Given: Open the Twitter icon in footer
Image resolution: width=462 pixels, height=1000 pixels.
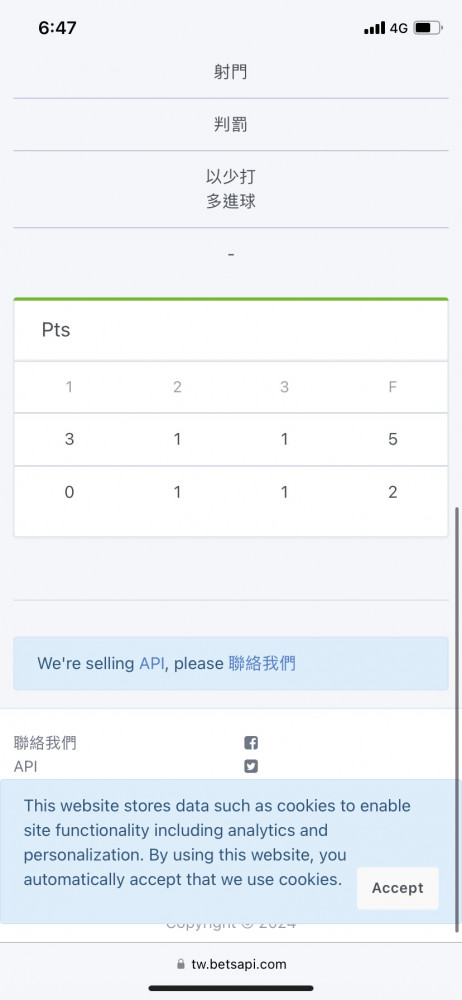Looking at the screenshot, I should pos(251,766).
